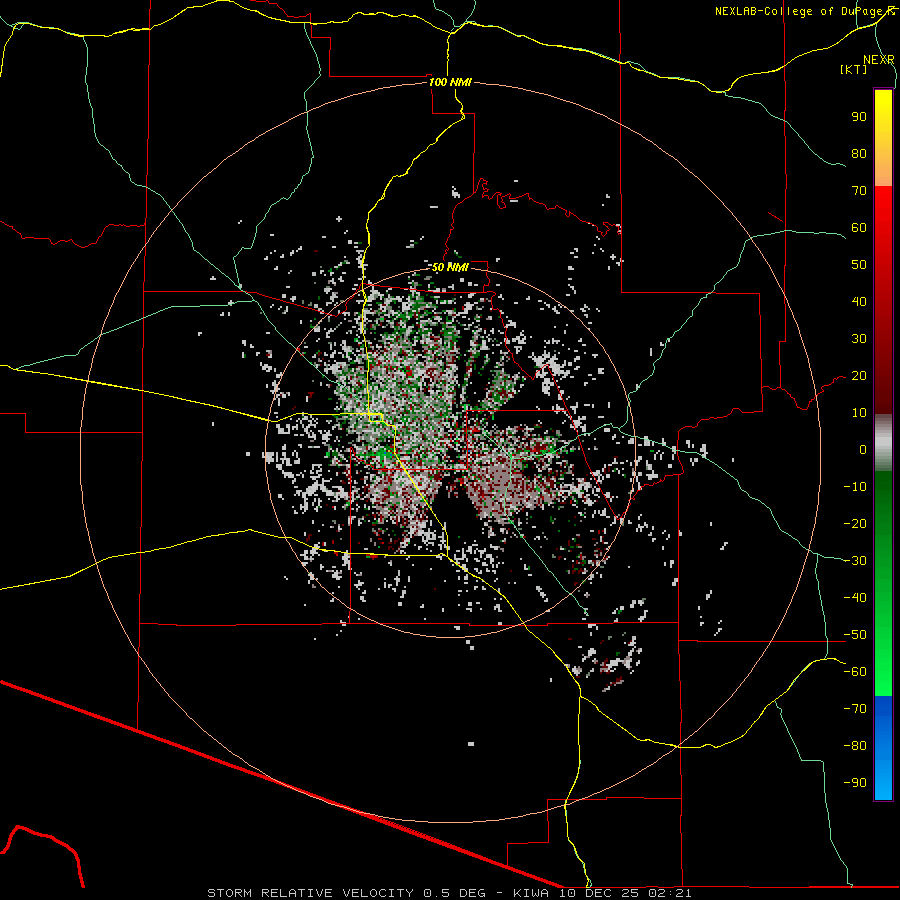Click the -10 value on the velocity scale
The width and height of the screenshot is (900, 900).
pos(855,487)
